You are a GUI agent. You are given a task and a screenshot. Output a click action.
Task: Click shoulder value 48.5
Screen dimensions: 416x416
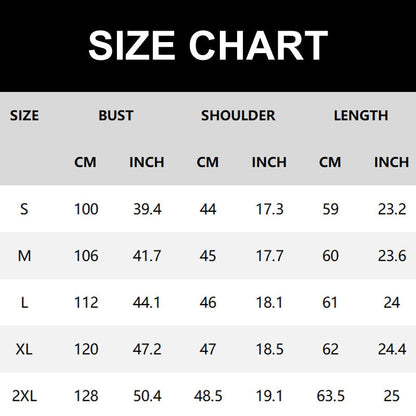(208, 396)
